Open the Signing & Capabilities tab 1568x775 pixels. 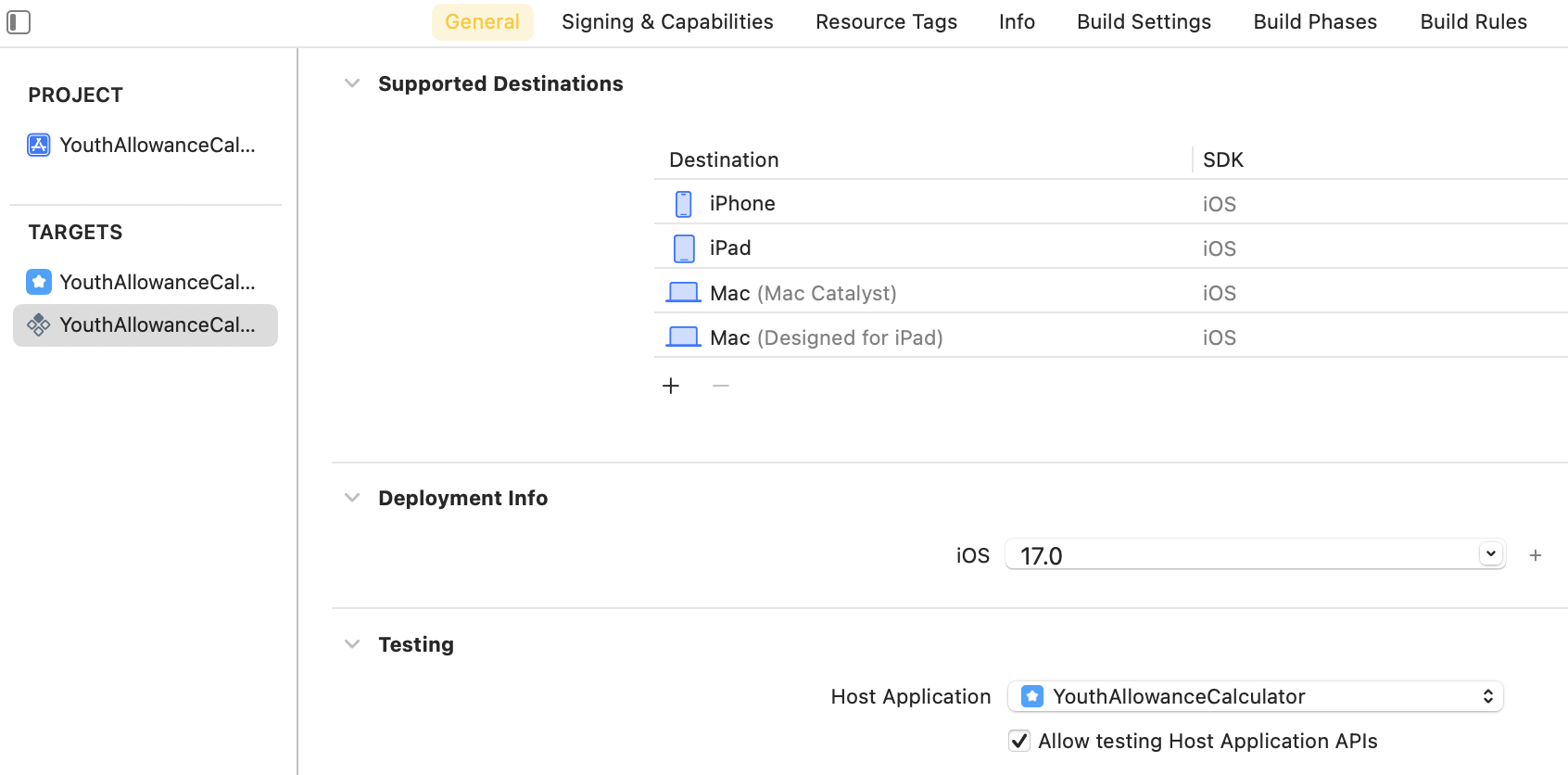(667, 22)
